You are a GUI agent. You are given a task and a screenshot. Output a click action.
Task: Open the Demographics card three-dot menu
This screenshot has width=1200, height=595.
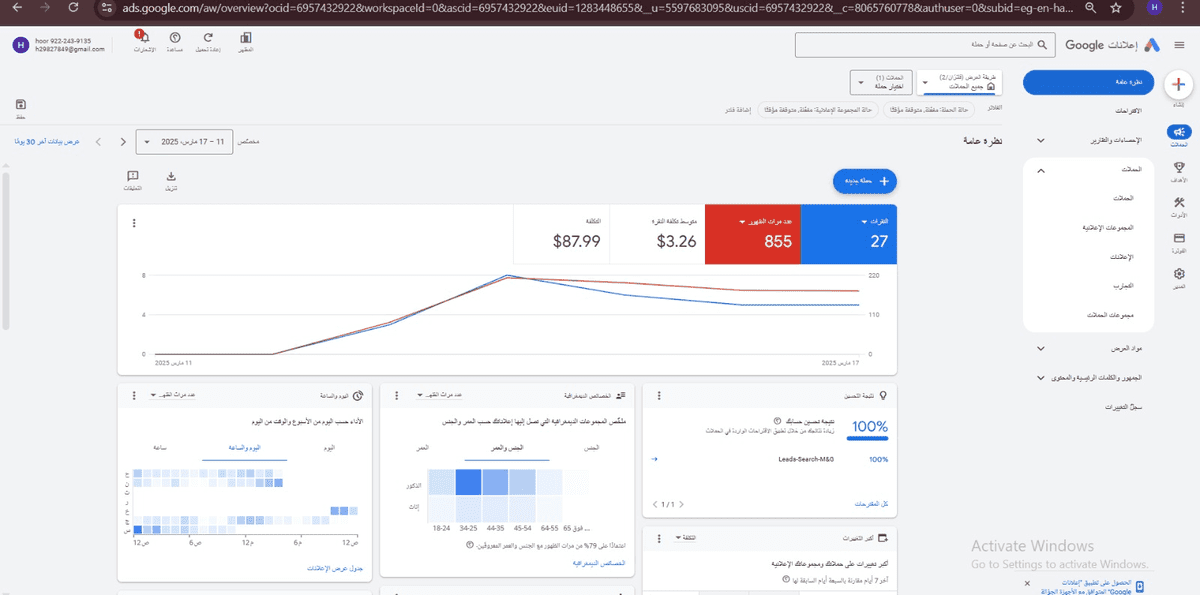coord(396,396)
